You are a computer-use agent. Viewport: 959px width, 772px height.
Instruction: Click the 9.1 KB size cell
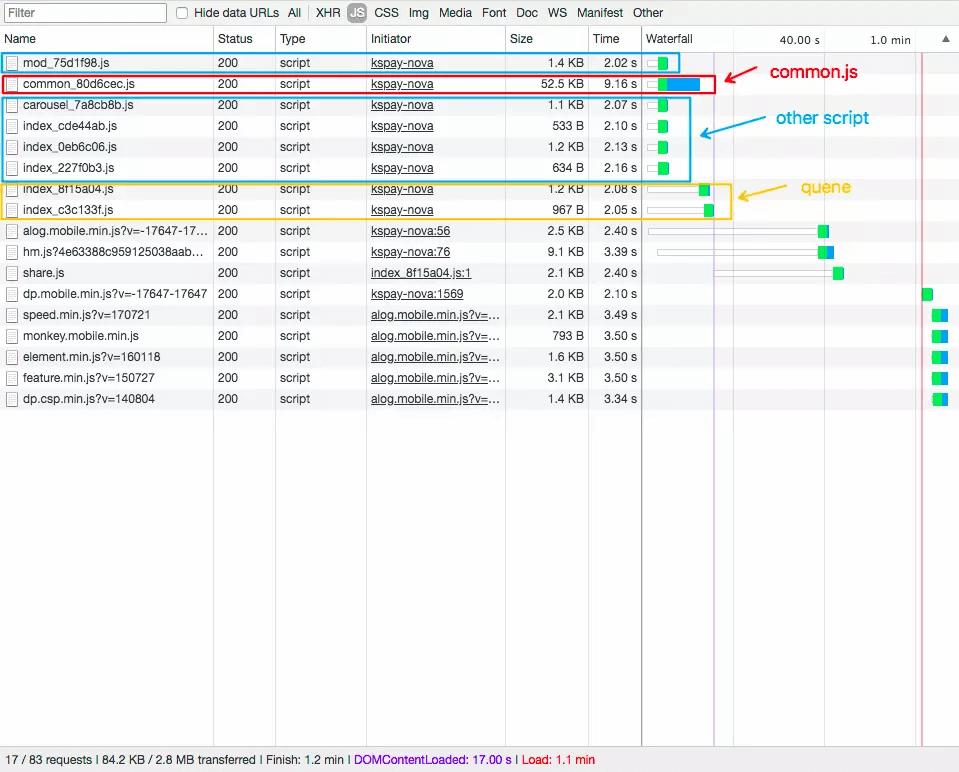click(566, 252)
